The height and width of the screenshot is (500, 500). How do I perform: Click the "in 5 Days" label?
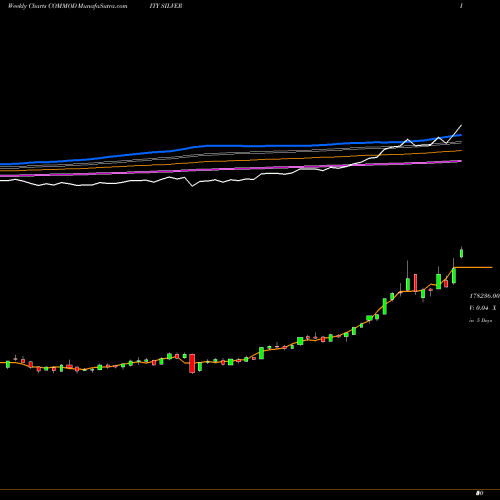pyautogui.click(x=481, y=320)
